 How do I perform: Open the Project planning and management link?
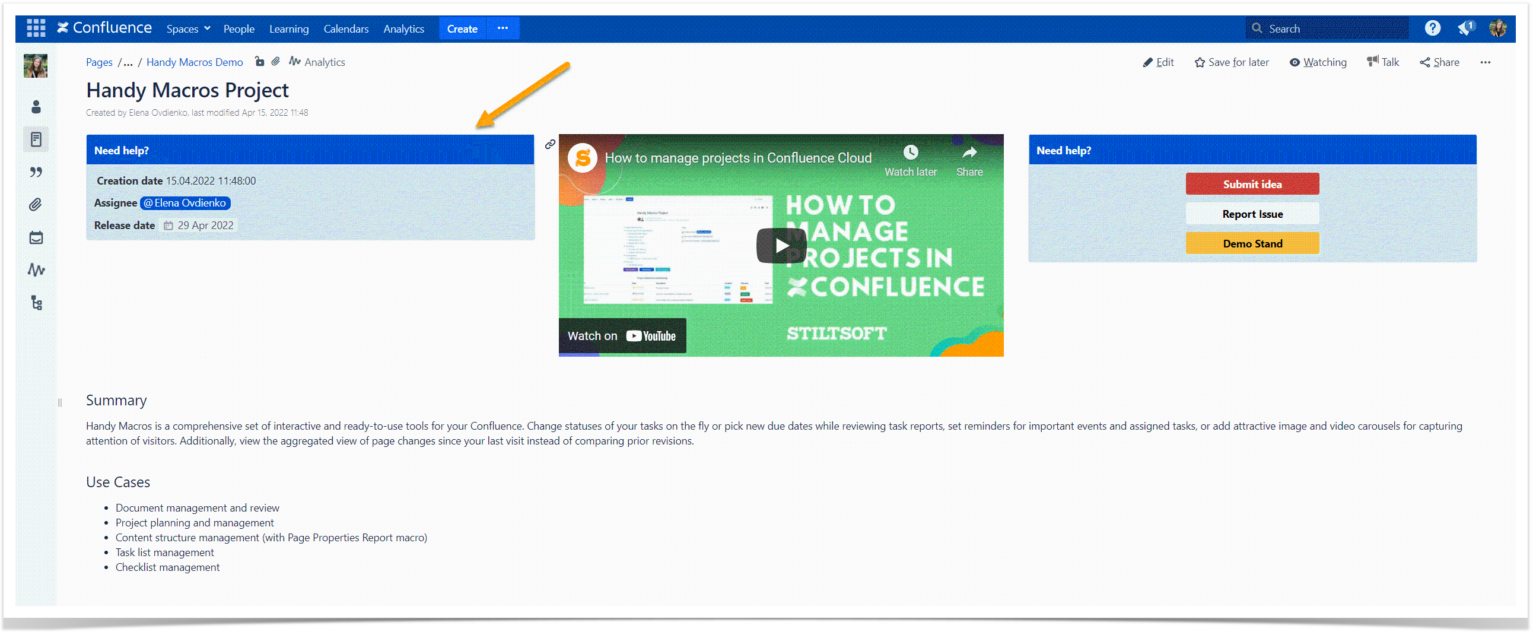194,522
